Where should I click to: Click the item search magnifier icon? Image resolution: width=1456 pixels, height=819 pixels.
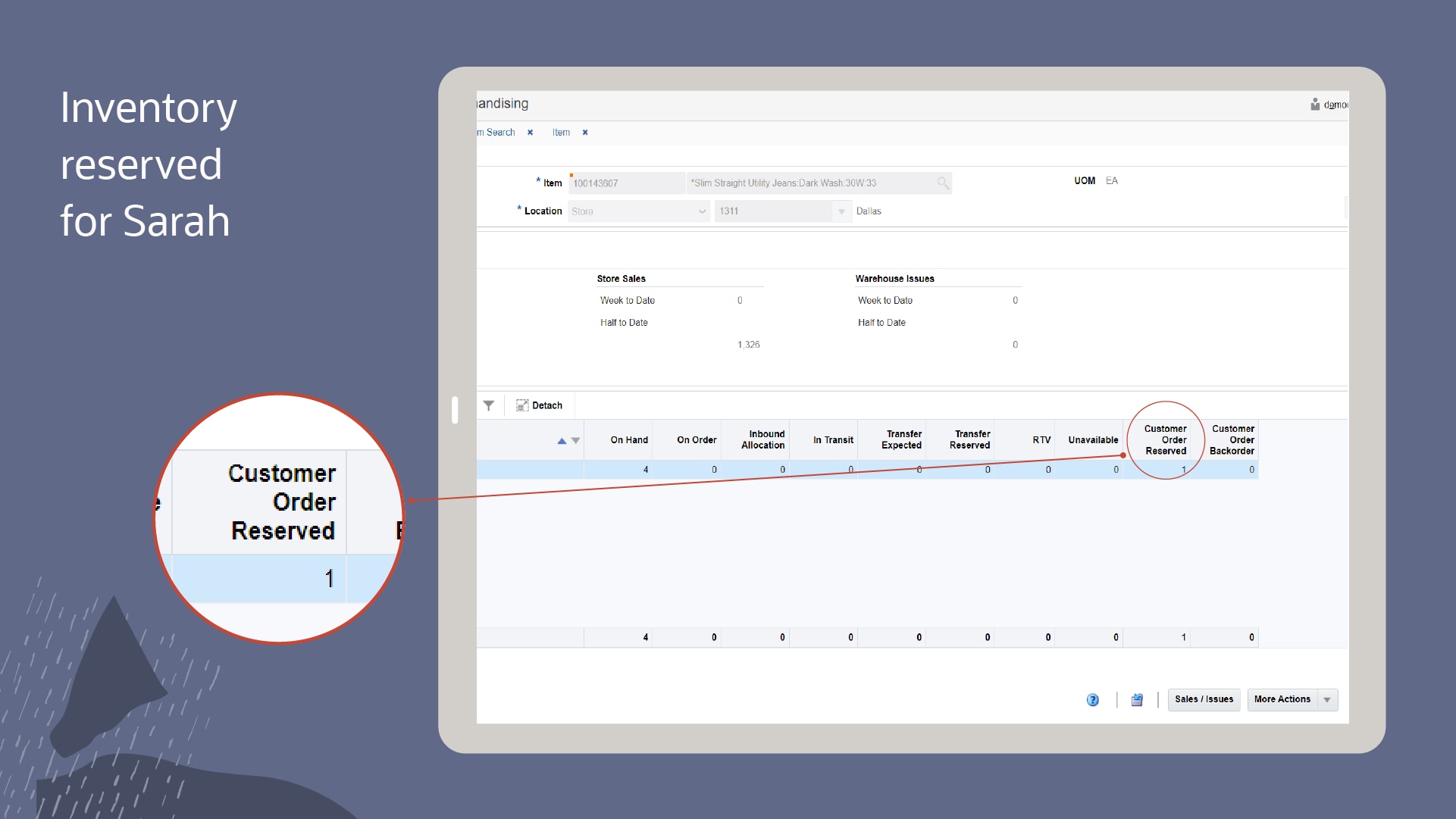(942, 183)
